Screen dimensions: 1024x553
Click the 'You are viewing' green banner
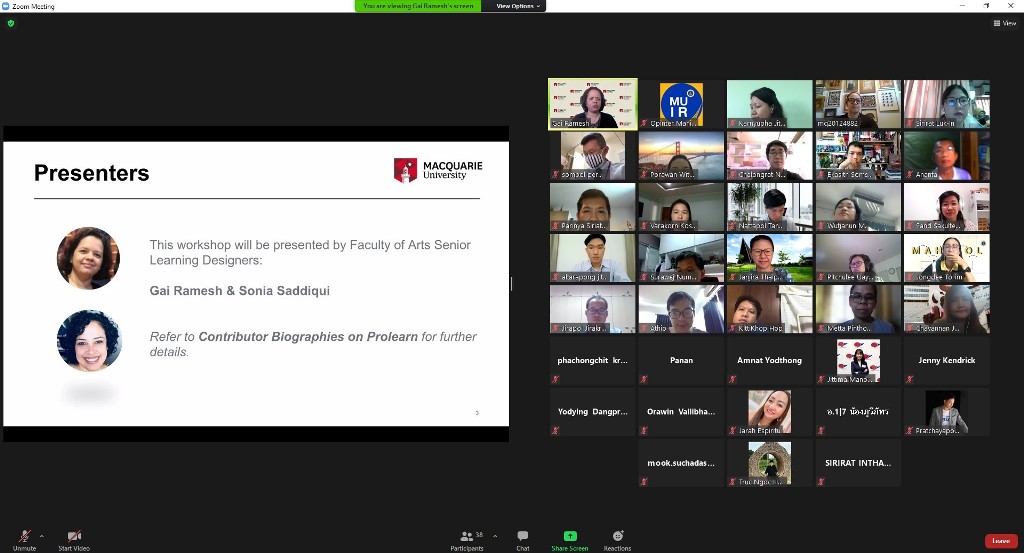417,6
